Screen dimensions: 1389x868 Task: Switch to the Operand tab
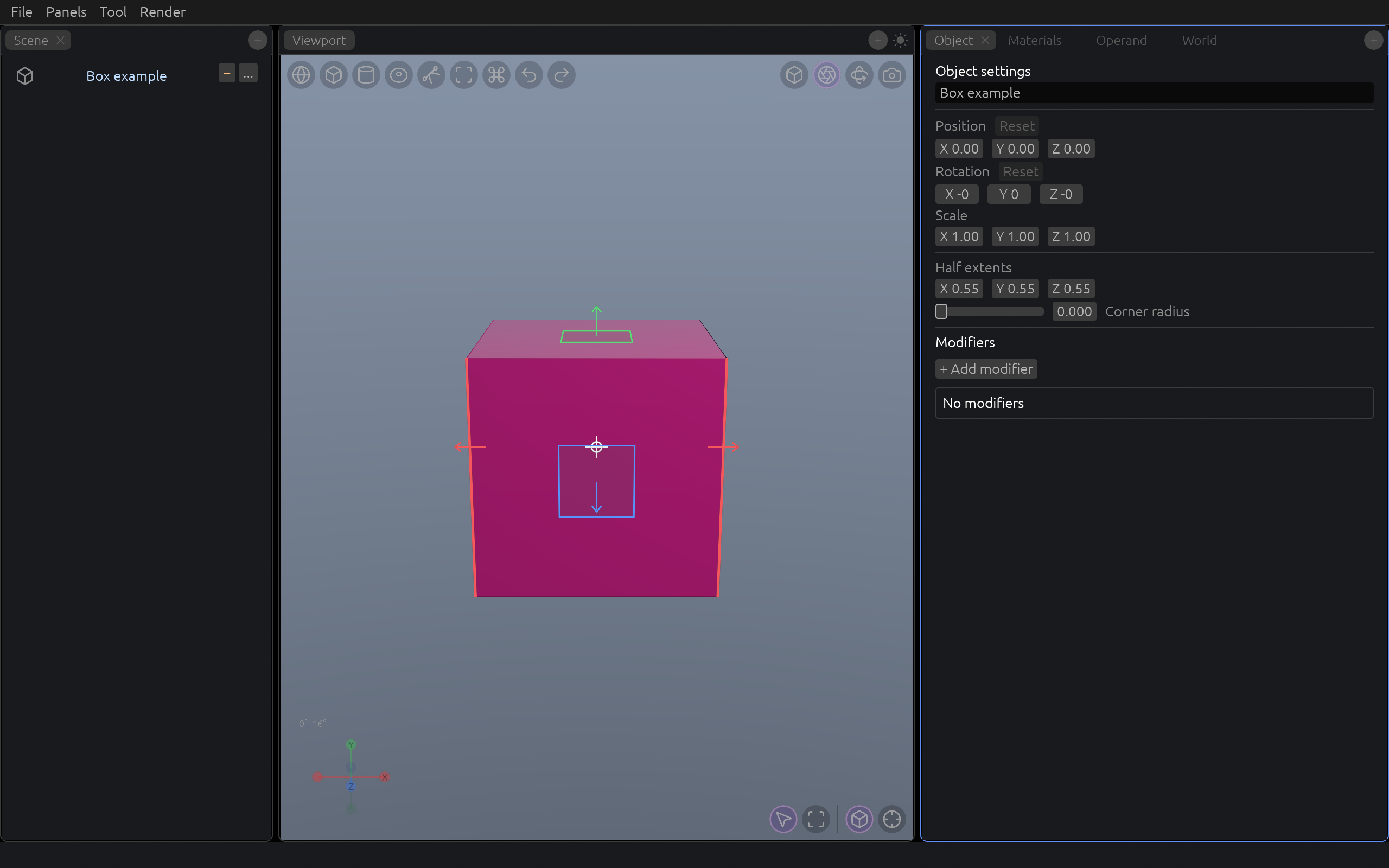point(1122,40)
